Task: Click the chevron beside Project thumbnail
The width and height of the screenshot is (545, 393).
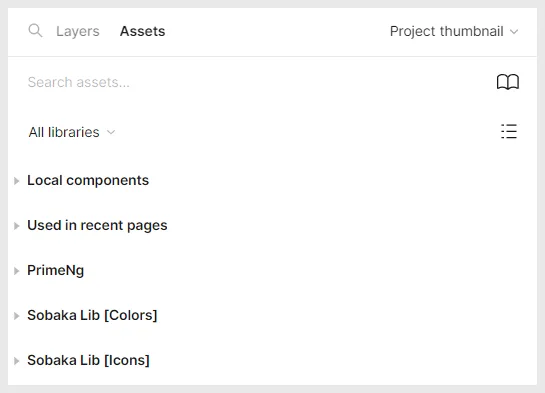Action: pos(514,32)
